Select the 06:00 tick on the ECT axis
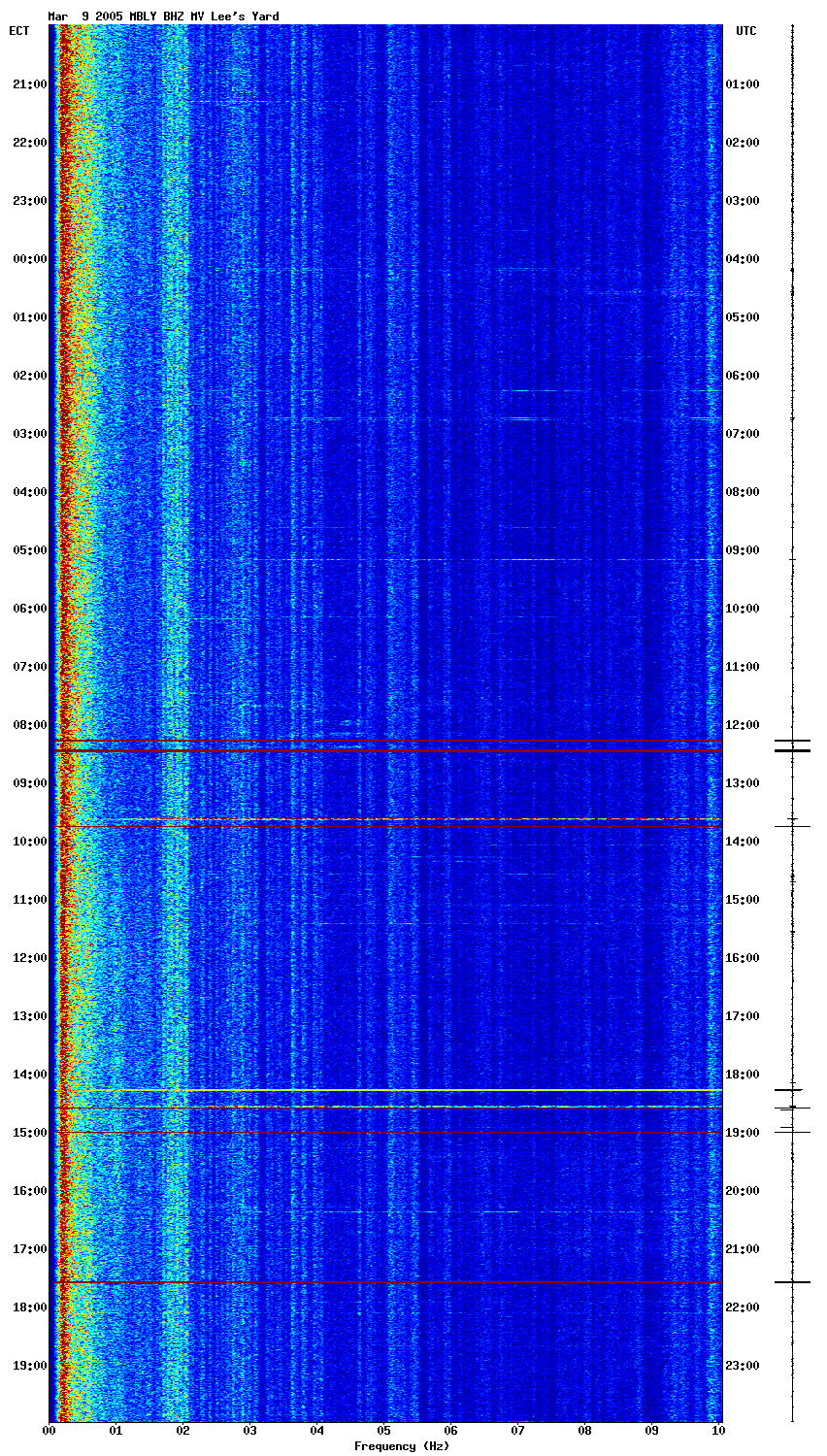Viewport: 827px width, 1456px height. [x=29, y=609]
